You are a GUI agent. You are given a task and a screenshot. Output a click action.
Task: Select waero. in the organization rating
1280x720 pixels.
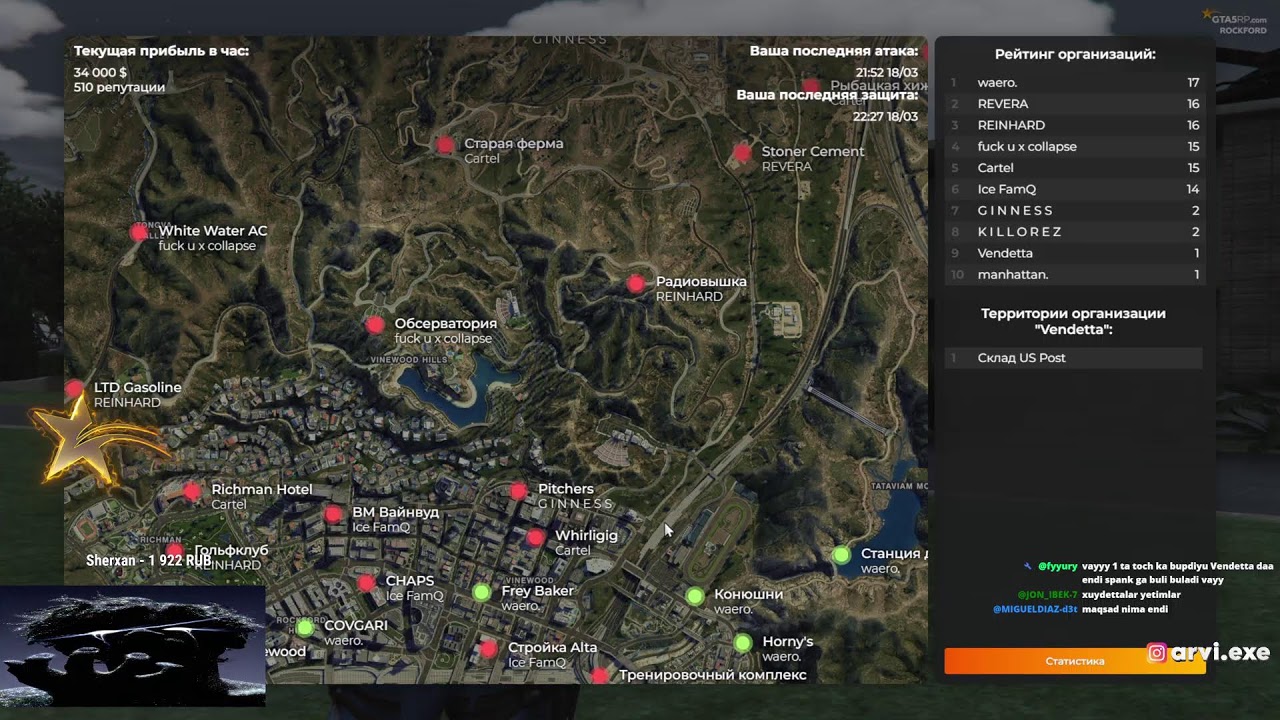pyautogui.click(x=1075, y=83)
